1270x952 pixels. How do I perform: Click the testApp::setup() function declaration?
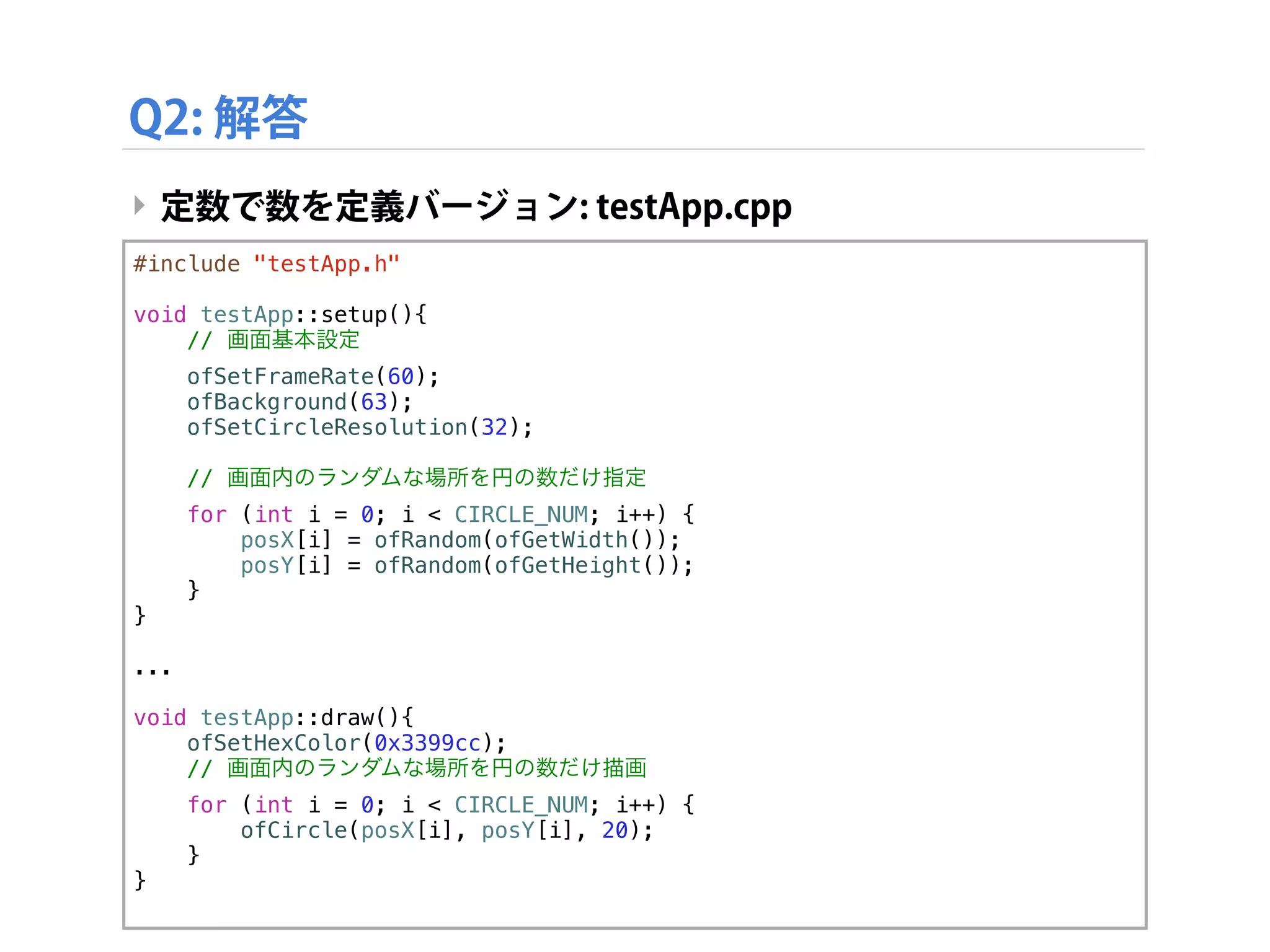tap(280, 314)
